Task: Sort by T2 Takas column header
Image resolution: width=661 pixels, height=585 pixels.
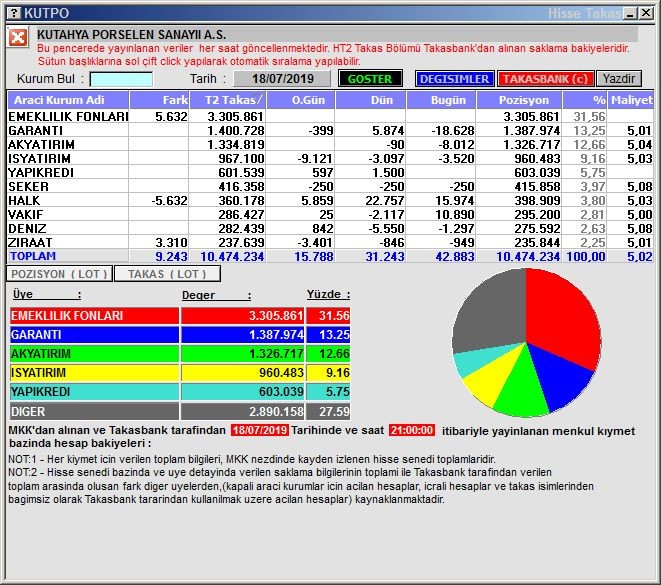Action: (228, 100)
